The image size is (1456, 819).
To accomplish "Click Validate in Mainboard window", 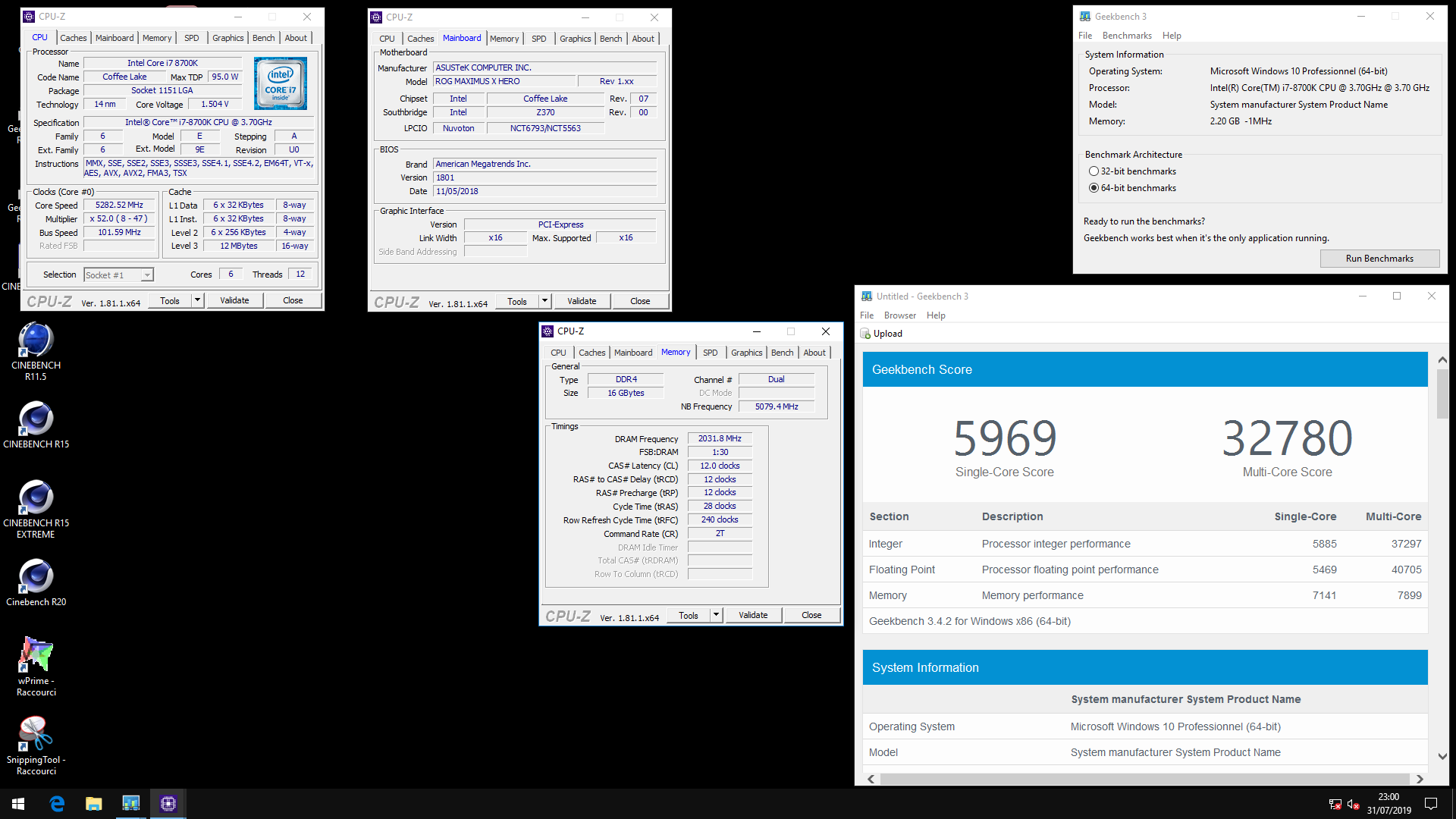I will 582,301.
